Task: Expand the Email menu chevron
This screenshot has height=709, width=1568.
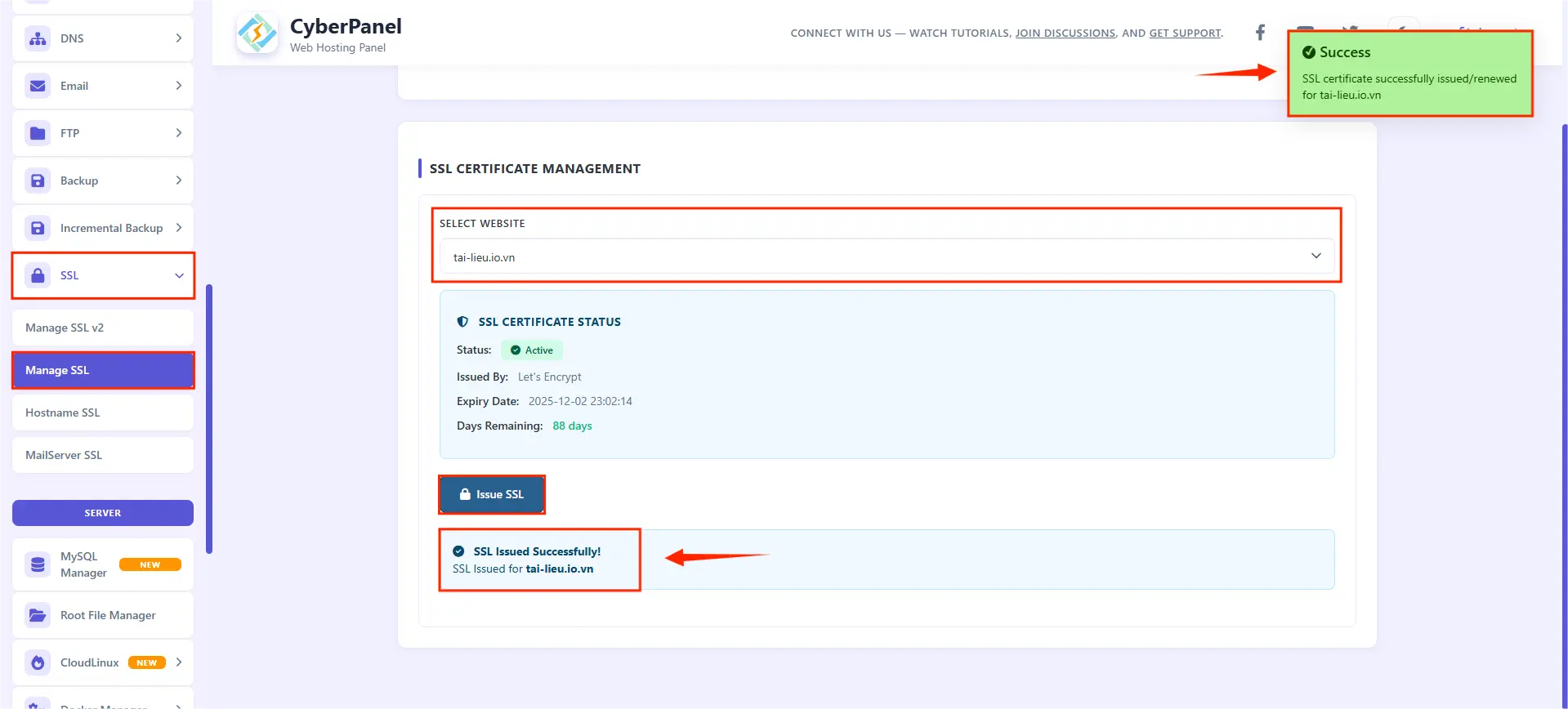Action: point(179,86)
